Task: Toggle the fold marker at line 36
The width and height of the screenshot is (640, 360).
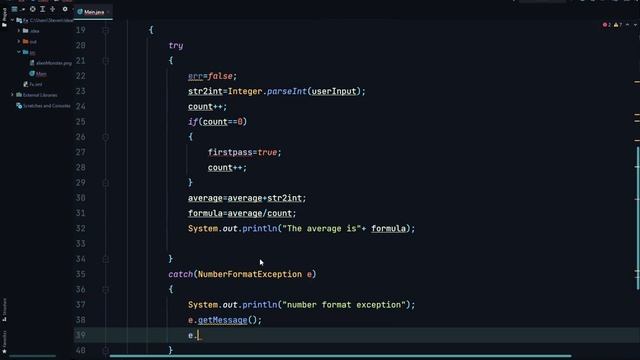Action: 106,289
